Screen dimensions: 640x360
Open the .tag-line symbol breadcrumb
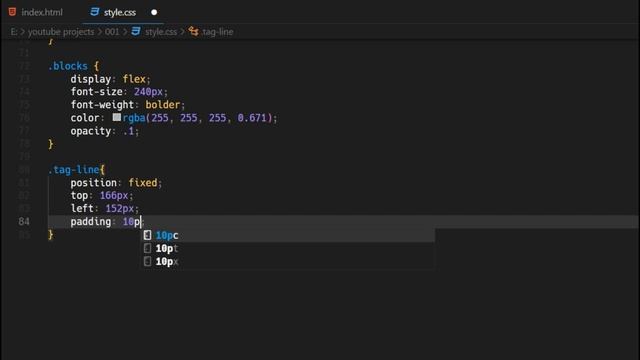[217, 32]
